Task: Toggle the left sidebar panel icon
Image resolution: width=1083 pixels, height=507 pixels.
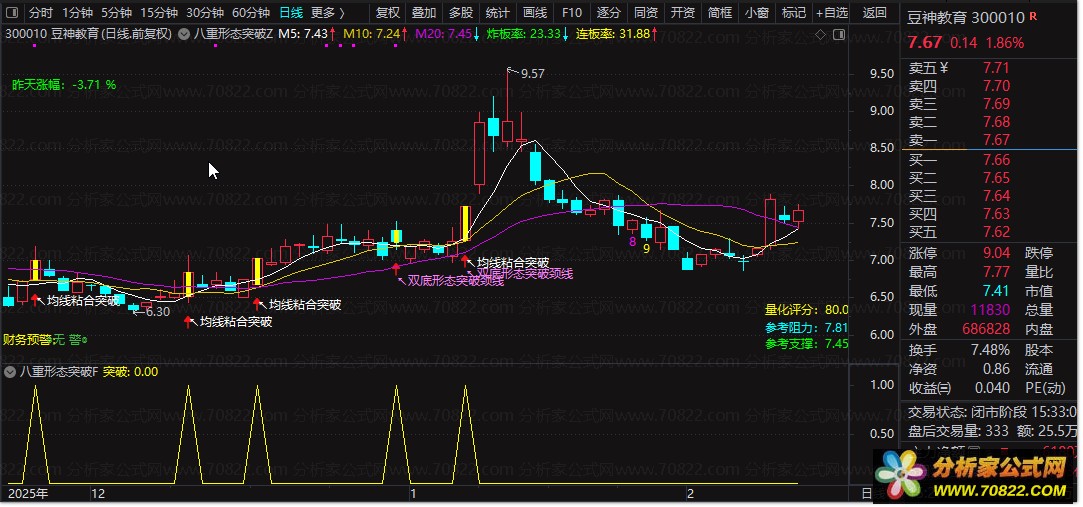Action: (x=12, y=13)
